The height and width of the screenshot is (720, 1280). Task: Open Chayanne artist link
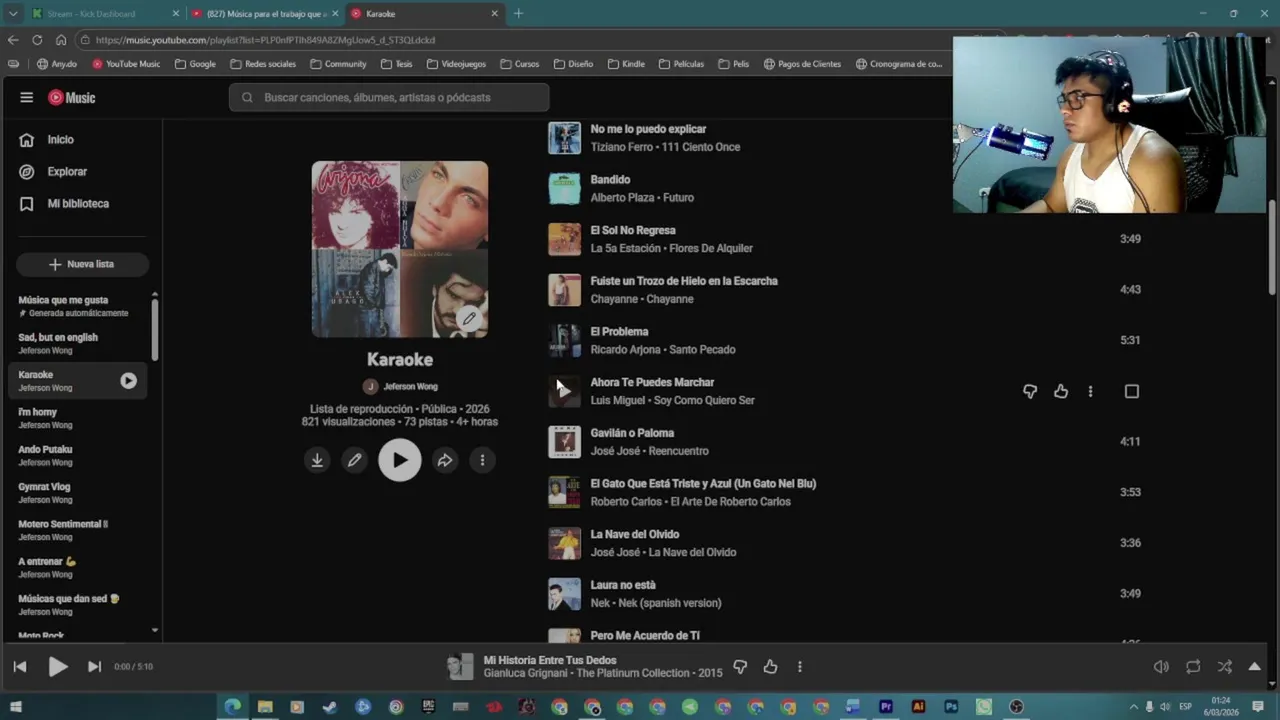click(614, 299)
